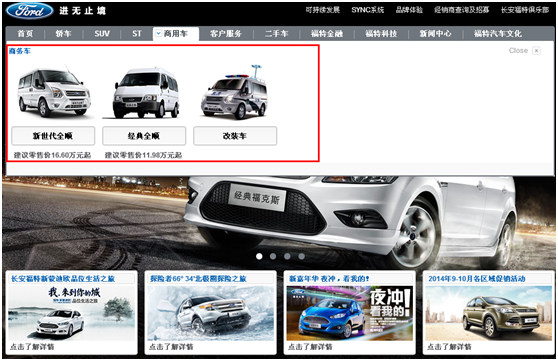Click the 新世代全顺 button

pos(53,136)
